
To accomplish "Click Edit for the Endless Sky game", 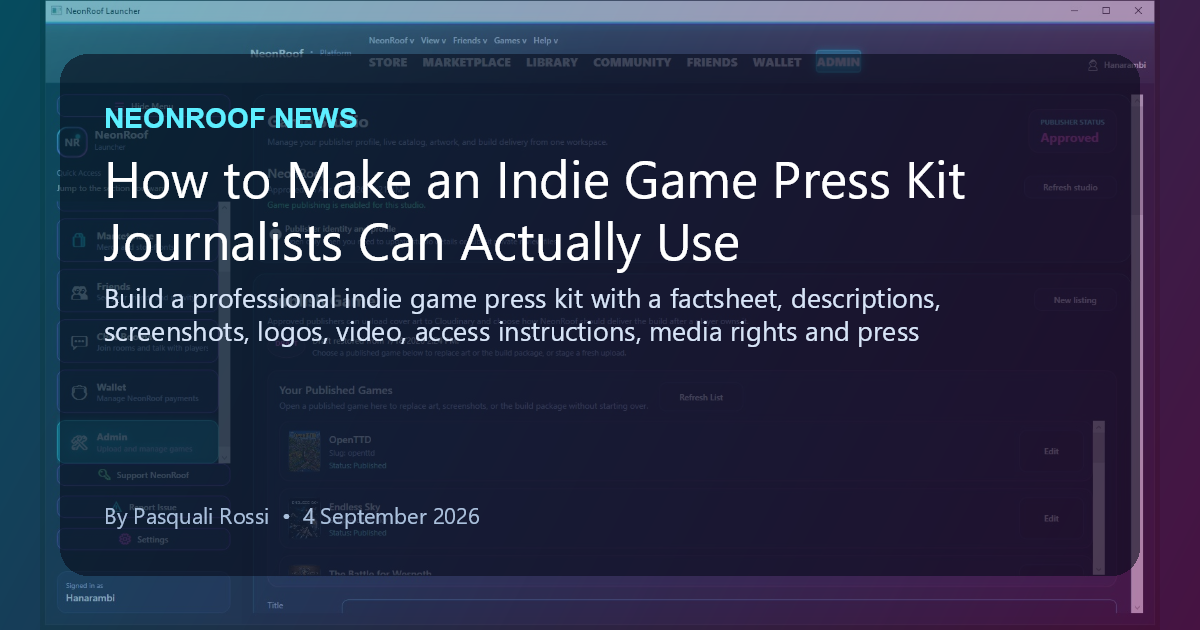I will point(1051,518).
